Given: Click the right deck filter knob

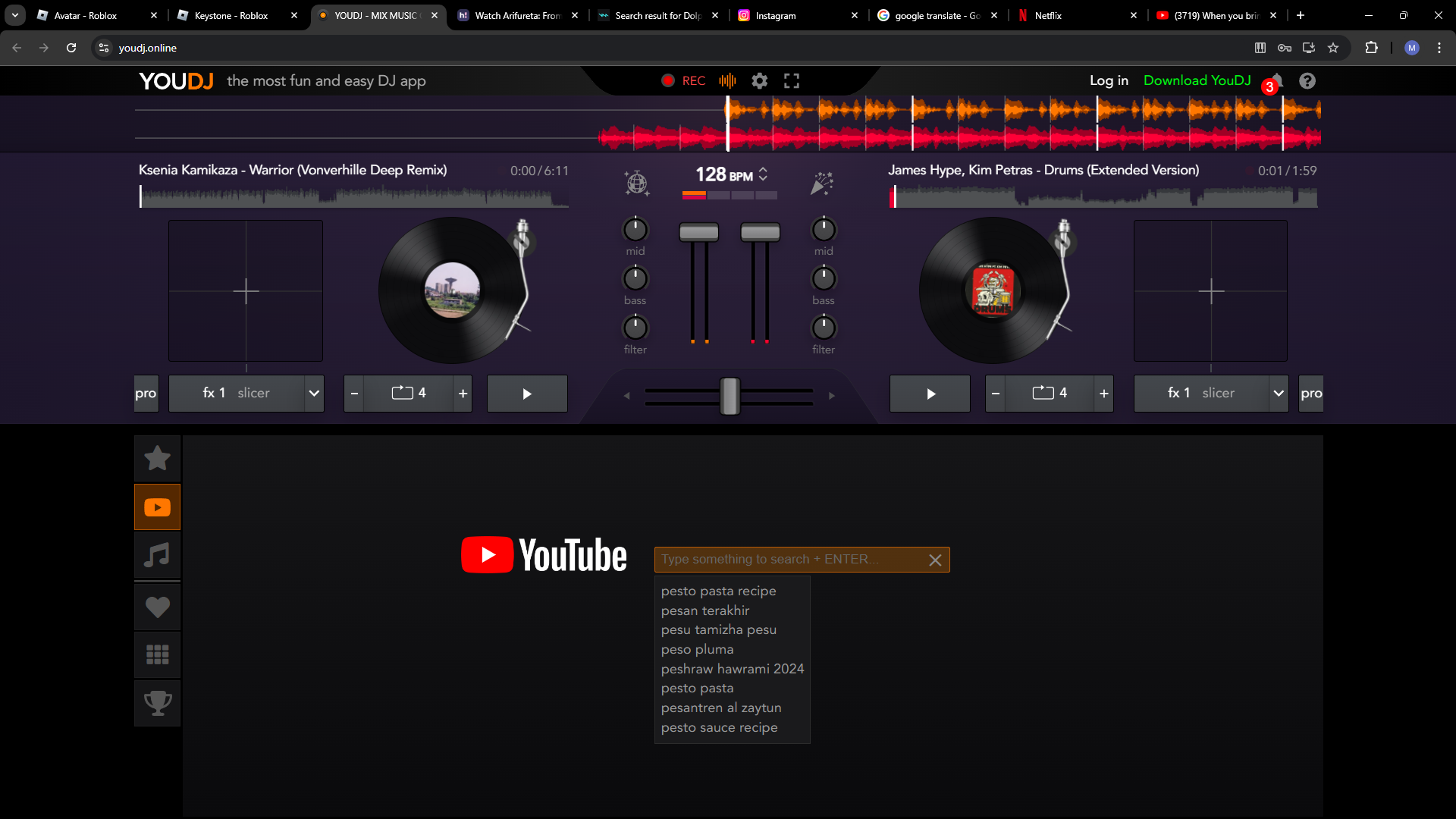Looking at the screenshot, I should [x=824, y=328].
